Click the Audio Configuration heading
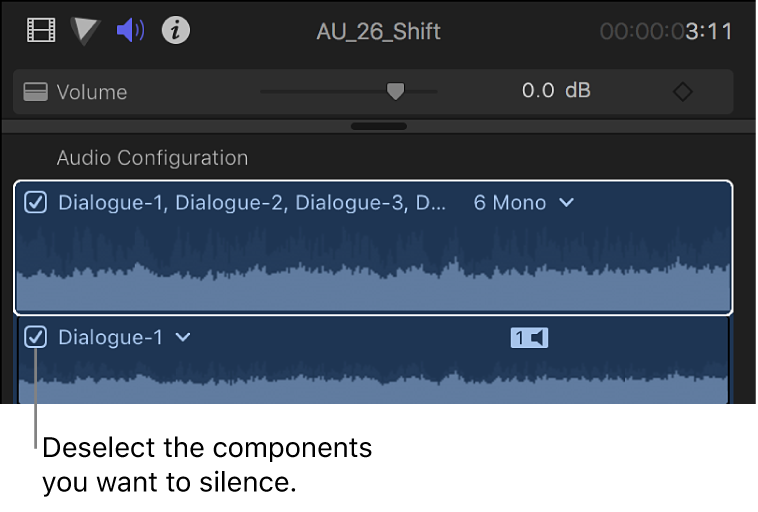Viewport: 758px width, 512px height. pyautogui.click(x=152, y=158)
